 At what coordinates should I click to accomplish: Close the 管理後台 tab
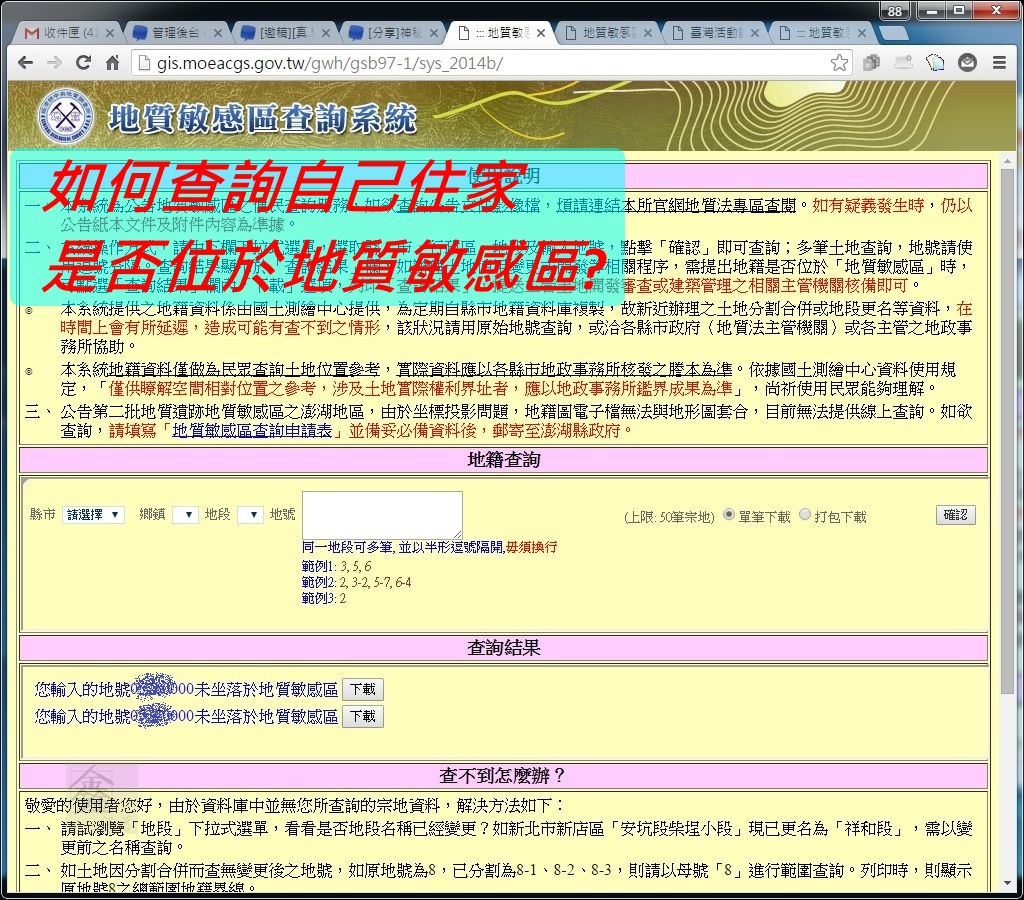(217, 33)
